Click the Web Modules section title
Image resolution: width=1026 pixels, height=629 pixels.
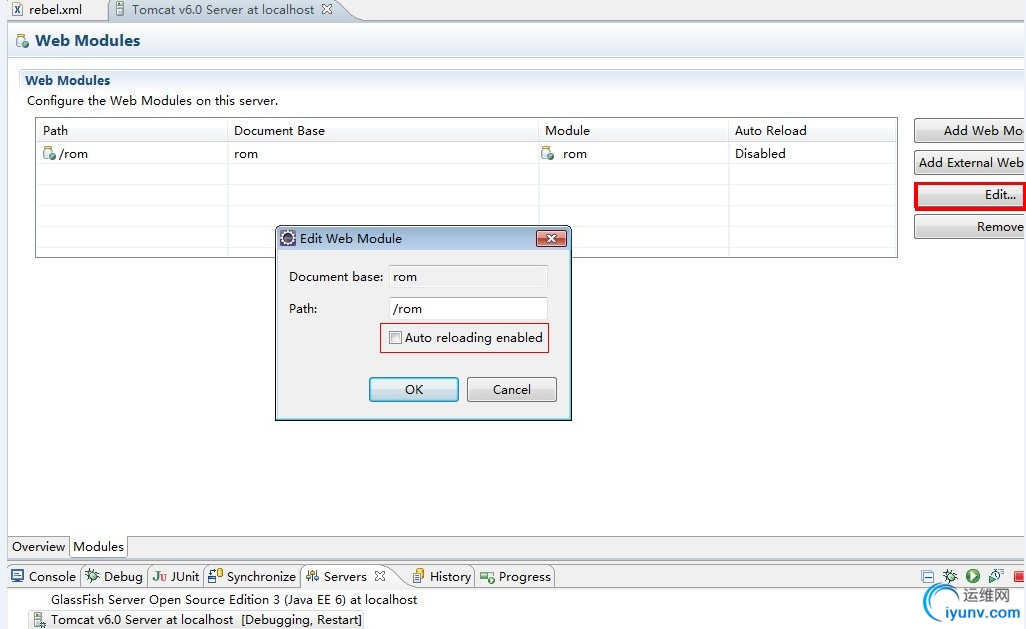click(67, 81)
